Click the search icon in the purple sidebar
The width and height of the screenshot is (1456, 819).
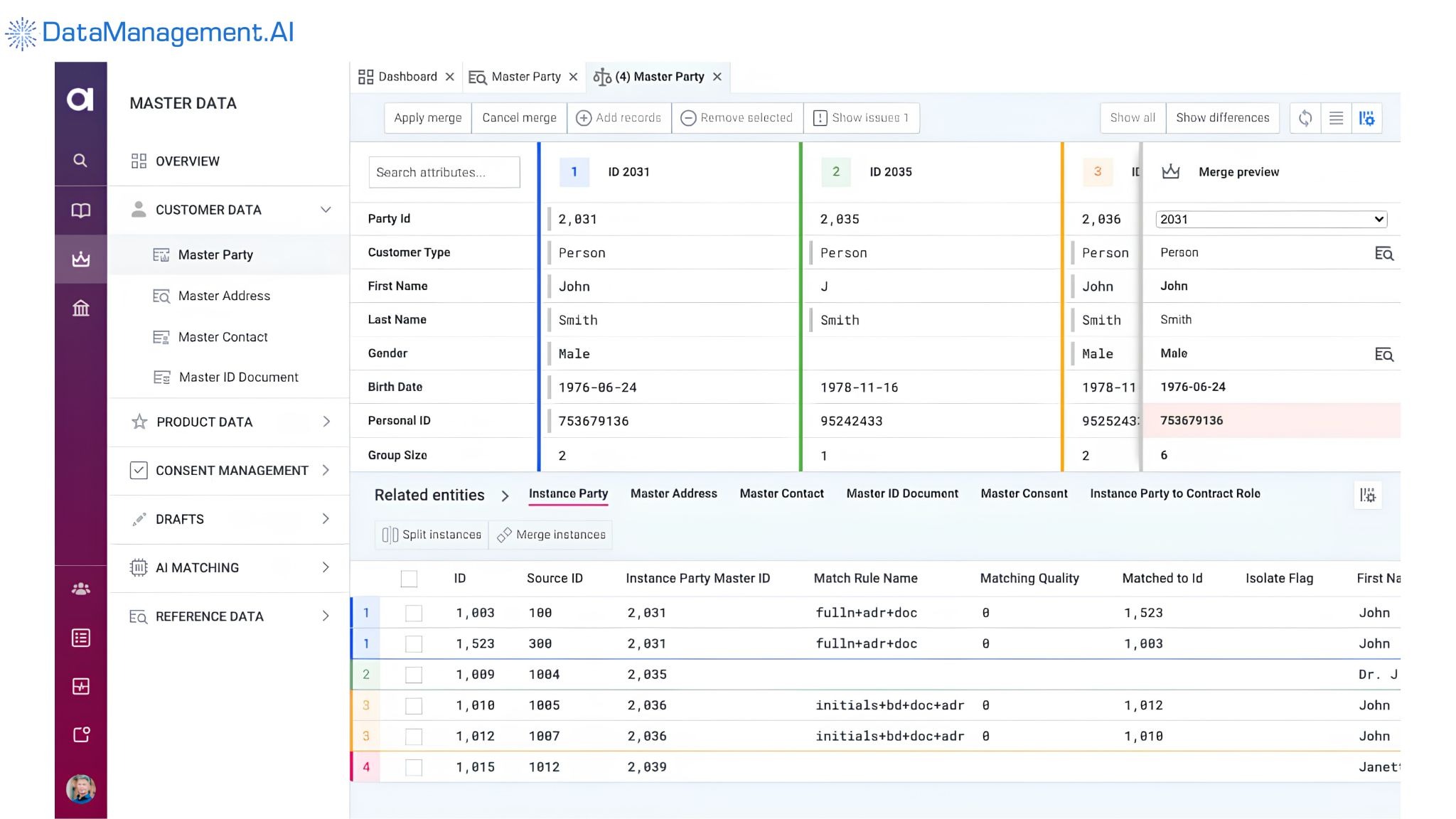point(80,161)
